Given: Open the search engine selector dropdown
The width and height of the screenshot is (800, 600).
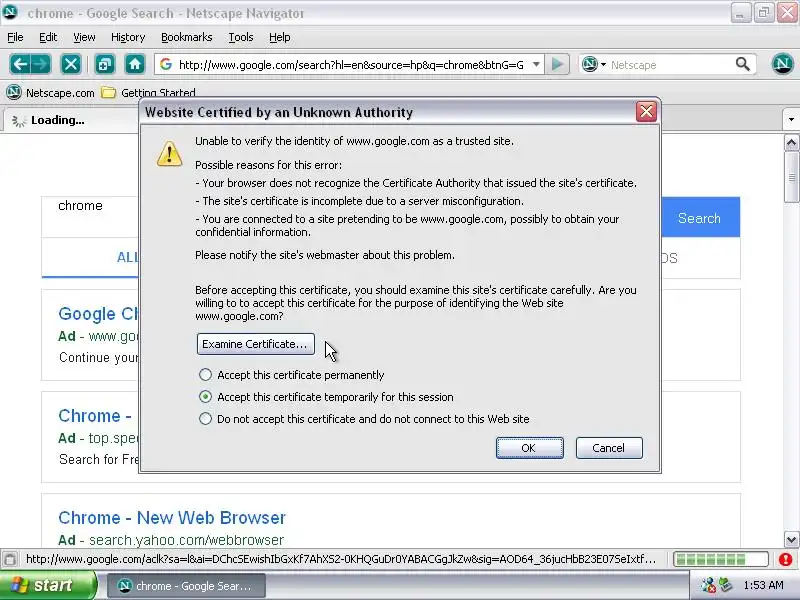Looking at the screenshot, I should (x=604, y=65).
